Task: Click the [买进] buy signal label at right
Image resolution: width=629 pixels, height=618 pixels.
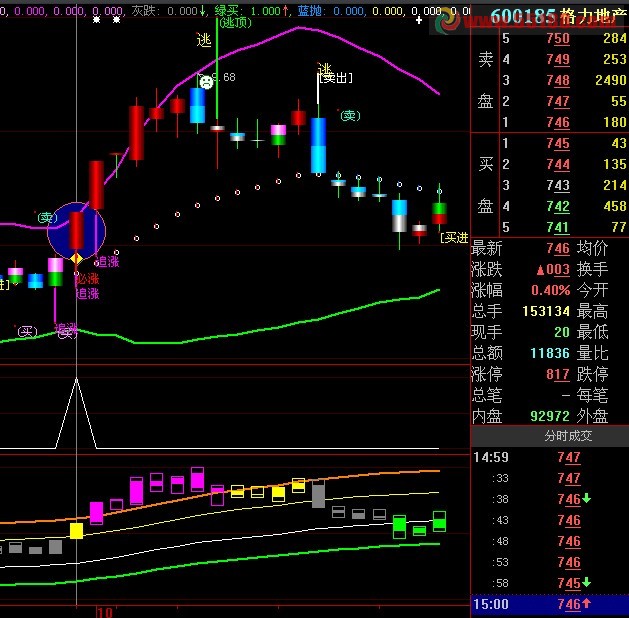Action: click(x=454, y=237)
